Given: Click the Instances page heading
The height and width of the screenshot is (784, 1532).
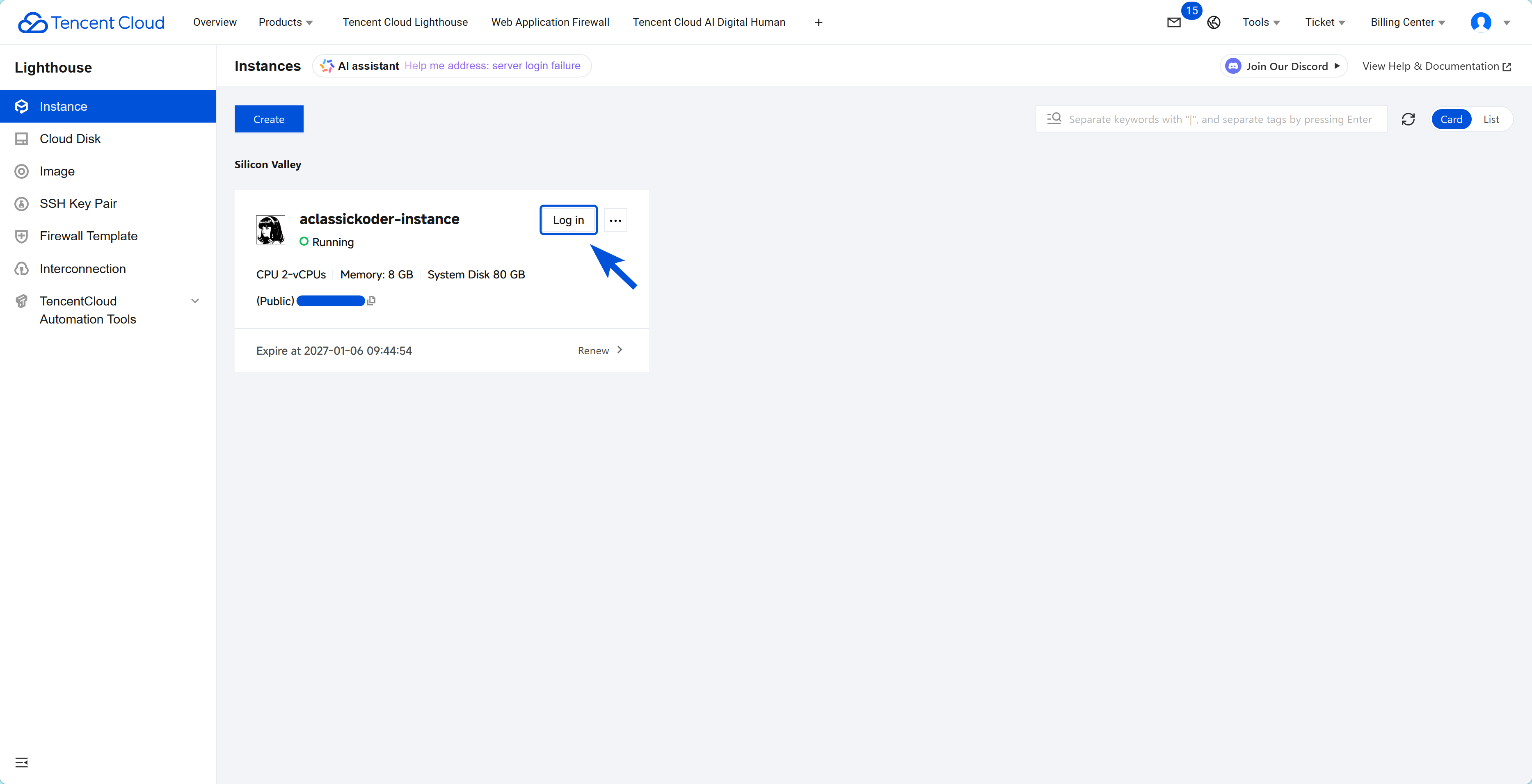Looking at the screenshot, I should (268, 66).
